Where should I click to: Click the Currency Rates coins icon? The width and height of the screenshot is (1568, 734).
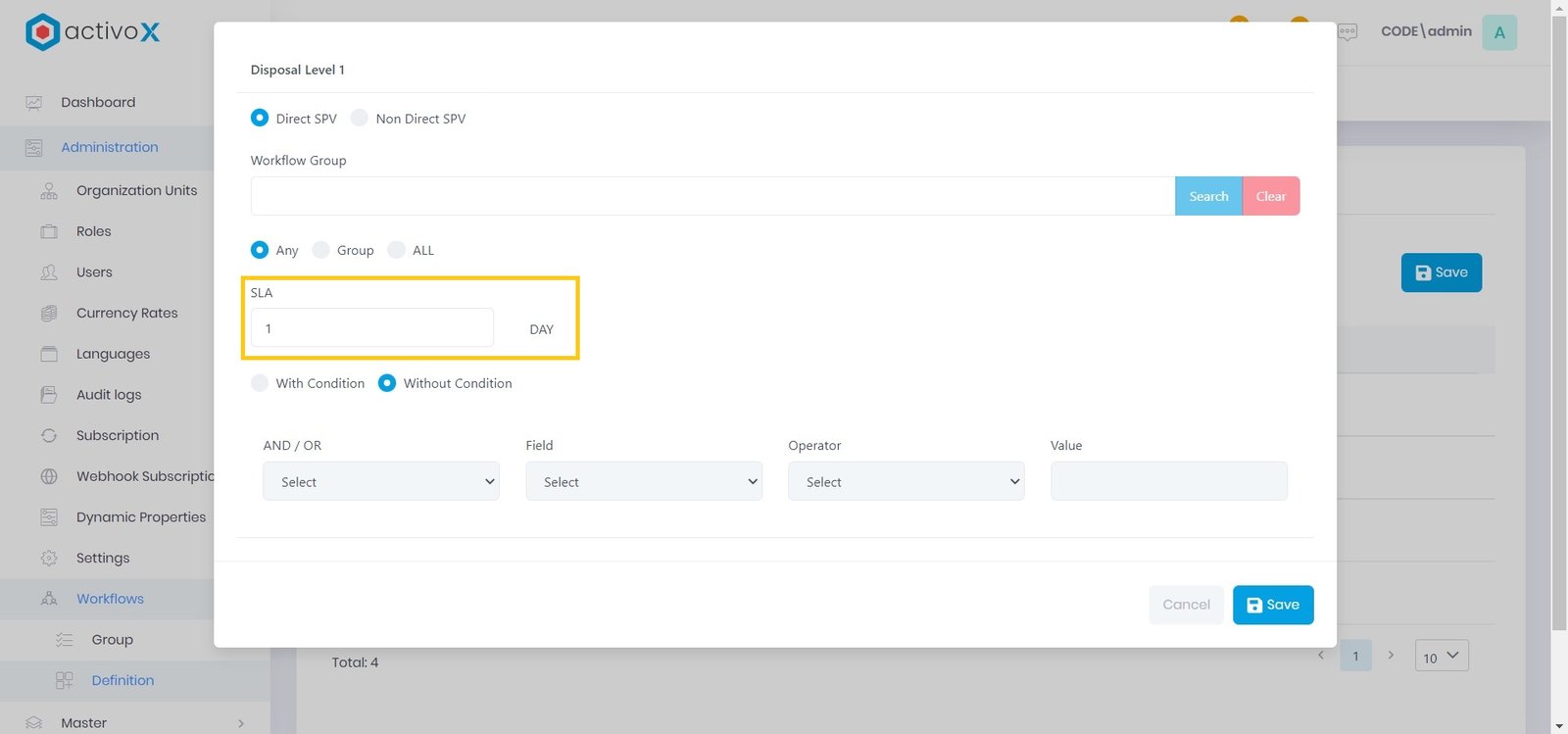[49, 314]
